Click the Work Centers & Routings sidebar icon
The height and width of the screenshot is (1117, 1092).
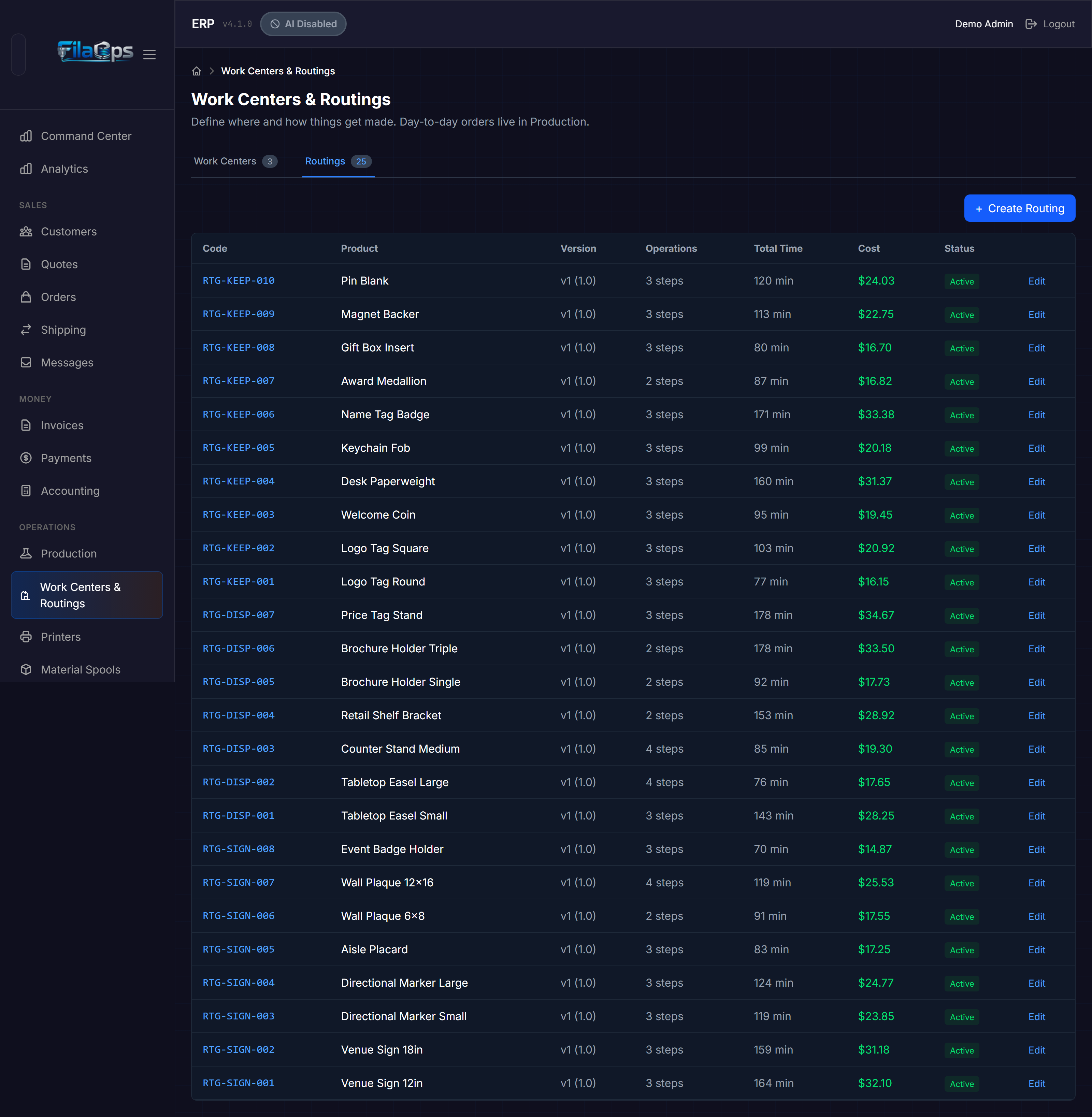pos(25,595)
